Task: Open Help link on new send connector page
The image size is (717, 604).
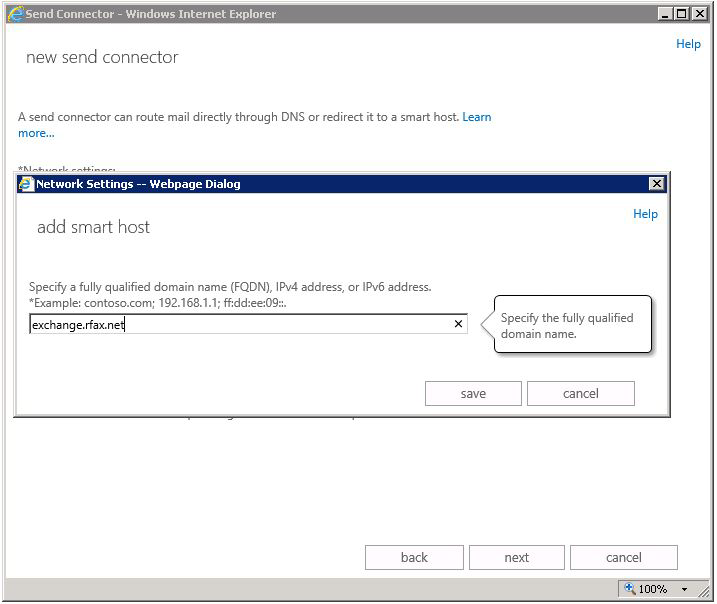Action: 688,44
